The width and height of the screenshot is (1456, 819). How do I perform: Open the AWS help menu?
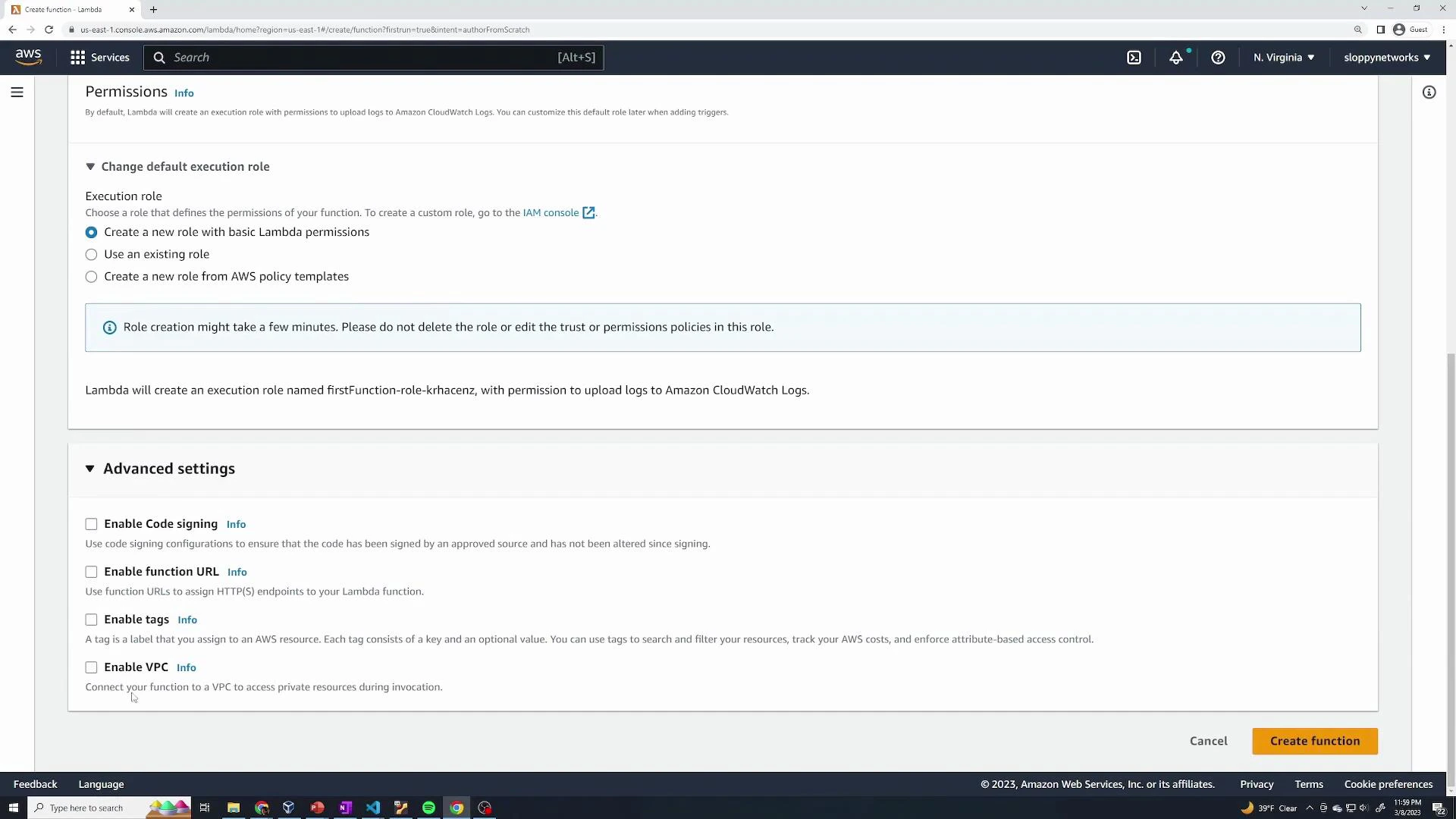(x=1218, y=57)
